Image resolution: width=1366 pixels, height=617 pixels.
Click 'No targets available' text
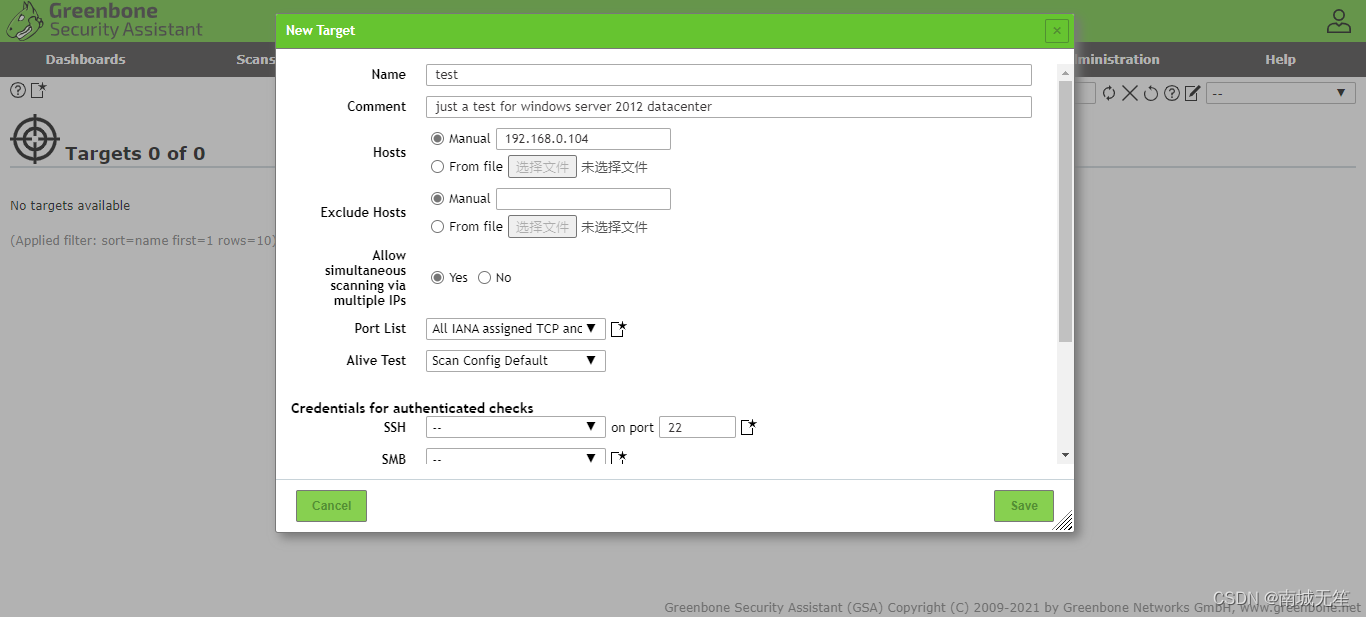click(x=70, y=206)
